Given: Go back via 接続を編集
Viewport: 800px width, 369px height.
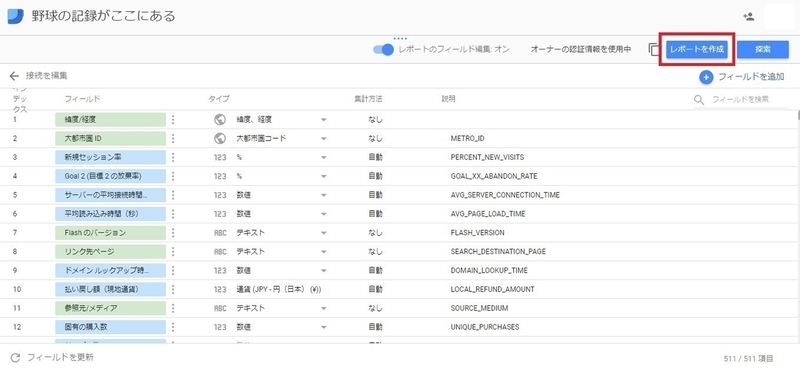Looking at the screenshot, I should (x=46, y=76).
